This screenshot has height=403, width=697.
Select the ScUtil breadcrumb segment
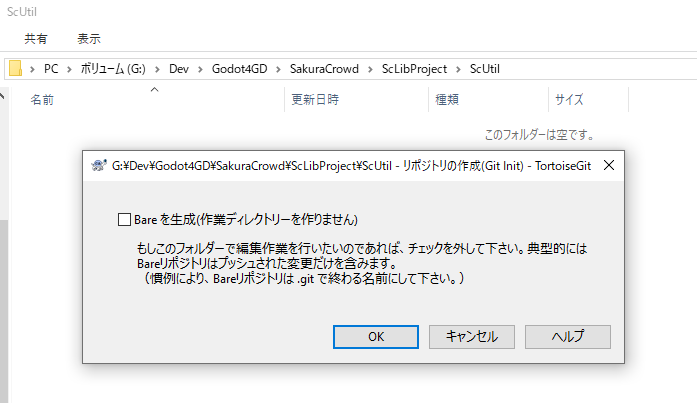point(485,69)
